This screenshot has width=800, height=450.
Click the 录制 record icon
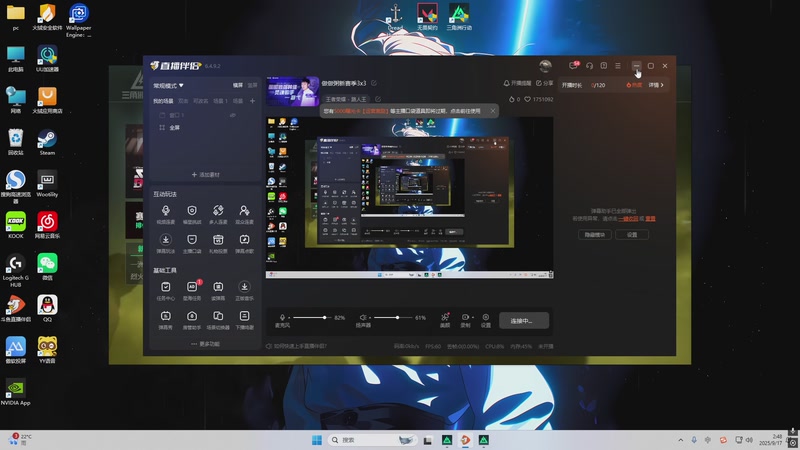[x=464, y=317]
